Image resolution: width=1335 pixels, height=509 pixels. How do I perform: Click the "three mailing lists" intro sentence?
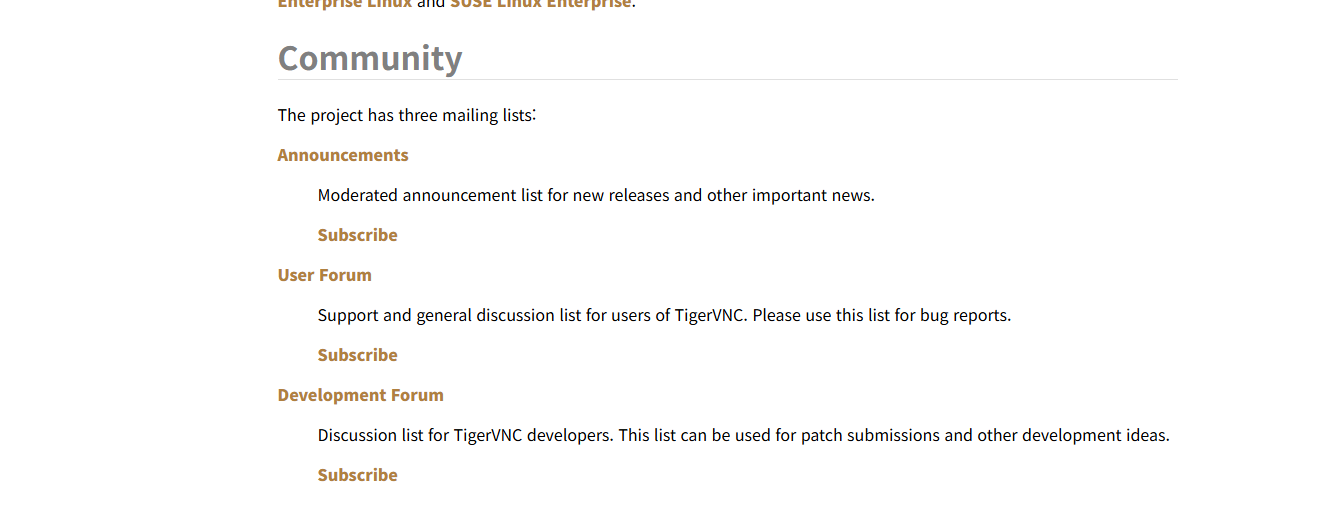tap(407, 115)
